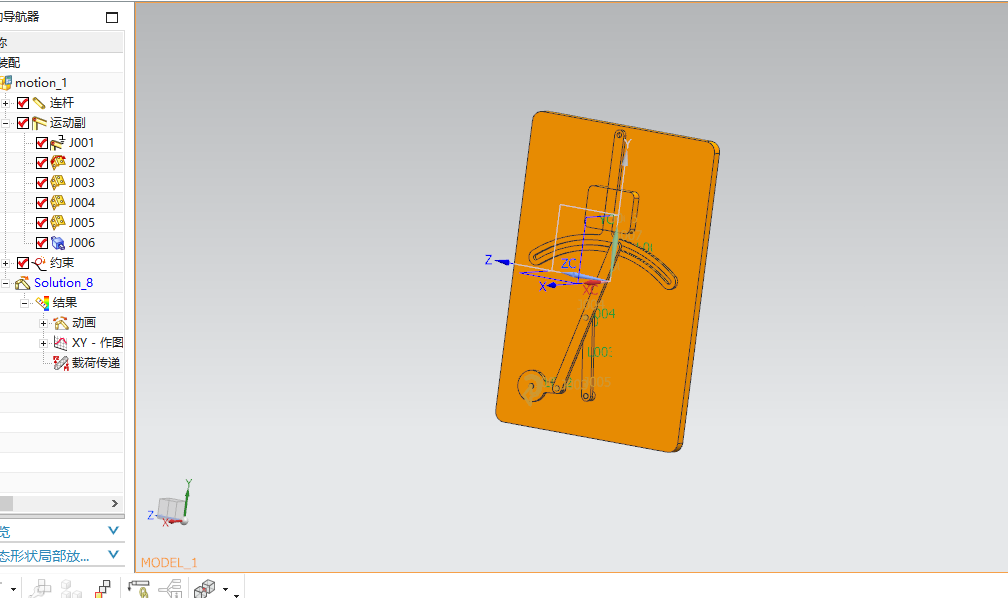Click the stepped squares toolbar icon
This screenshot has height=598, width=1008.
[x=103, y=588]
